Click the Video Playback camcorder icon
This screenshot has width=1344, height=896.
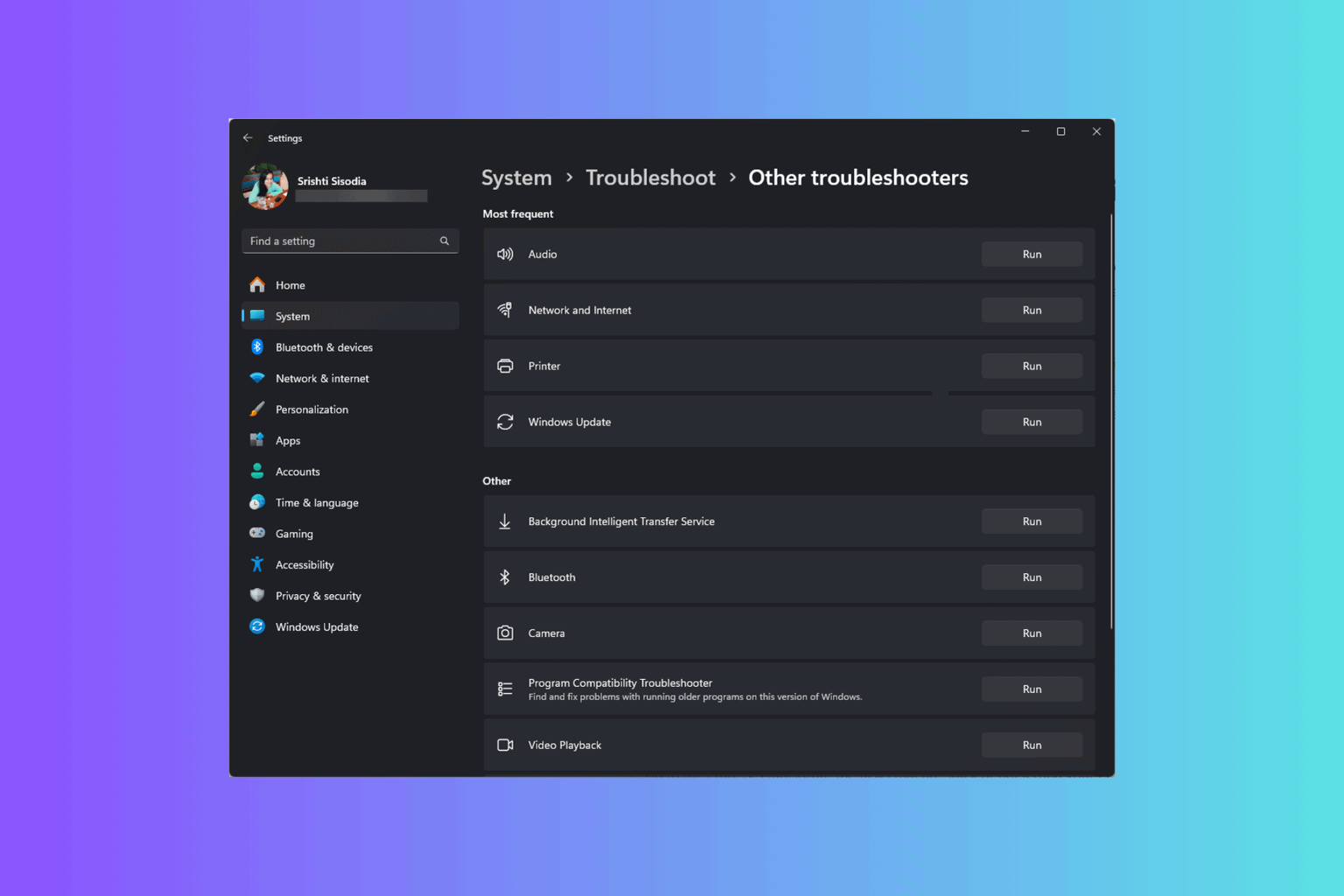tap(505, 745)
